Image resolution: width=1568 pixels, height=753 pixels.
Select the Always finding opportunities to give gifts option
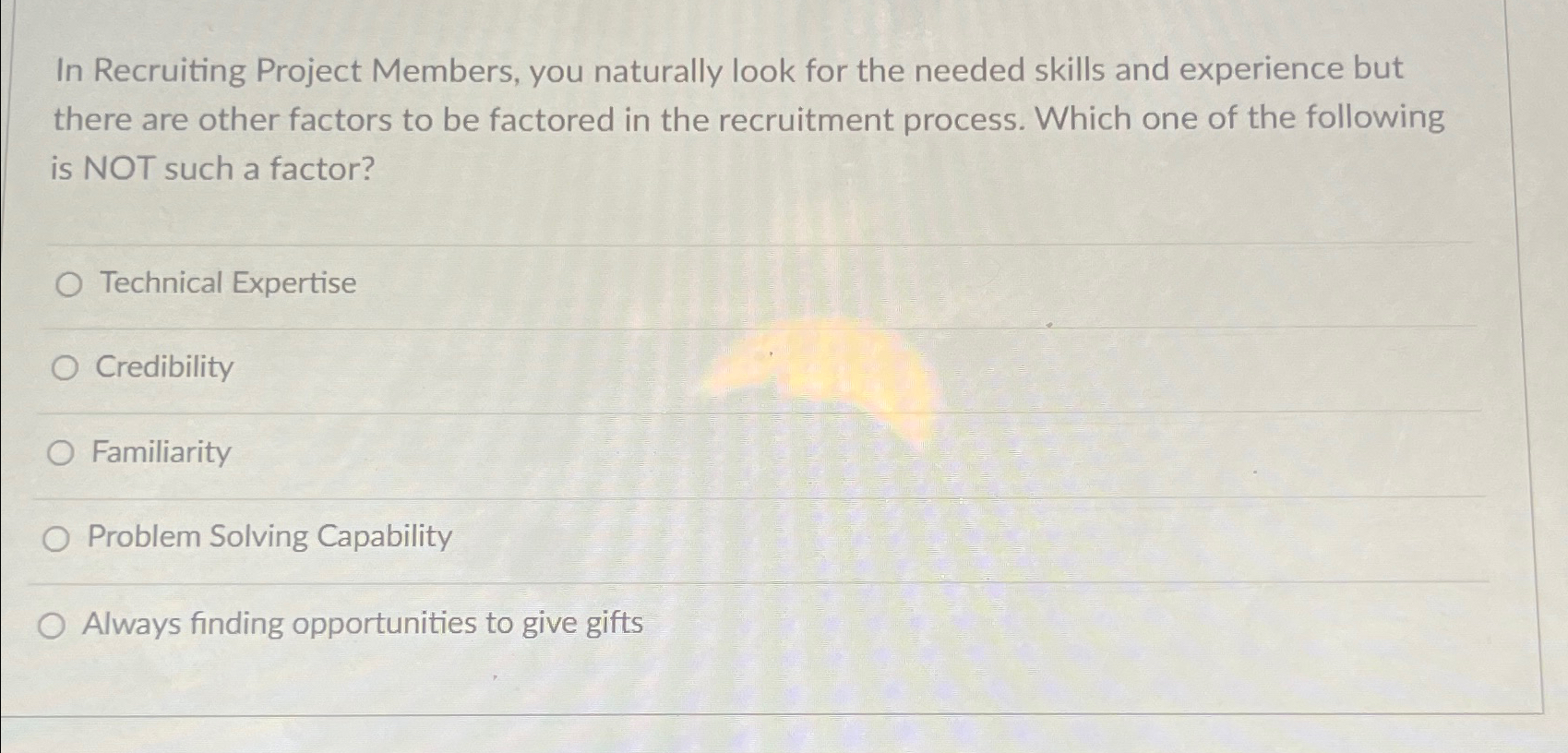[x=54, y=625]
